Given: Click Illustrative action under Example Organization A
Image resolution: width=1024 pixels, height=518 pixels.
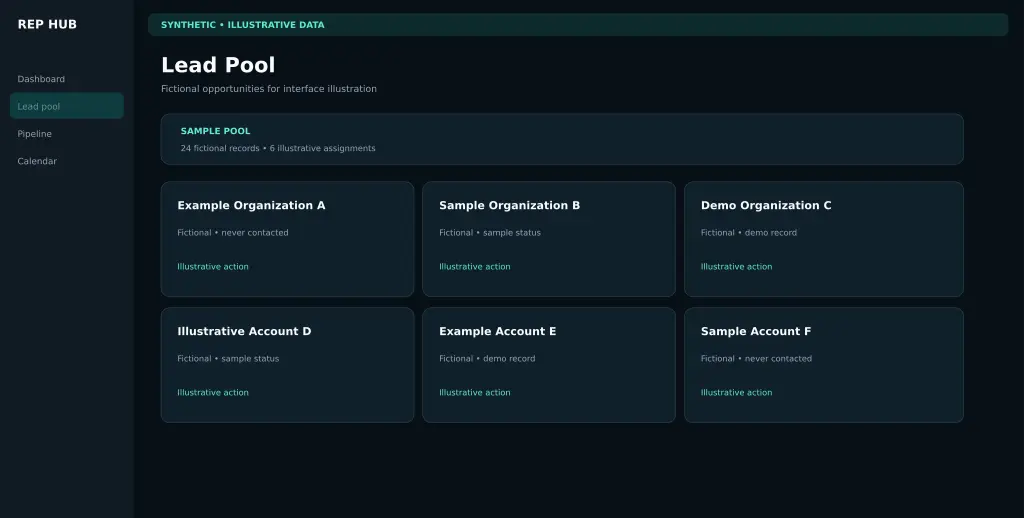Looking at the screenshot, I should [213, 267].
